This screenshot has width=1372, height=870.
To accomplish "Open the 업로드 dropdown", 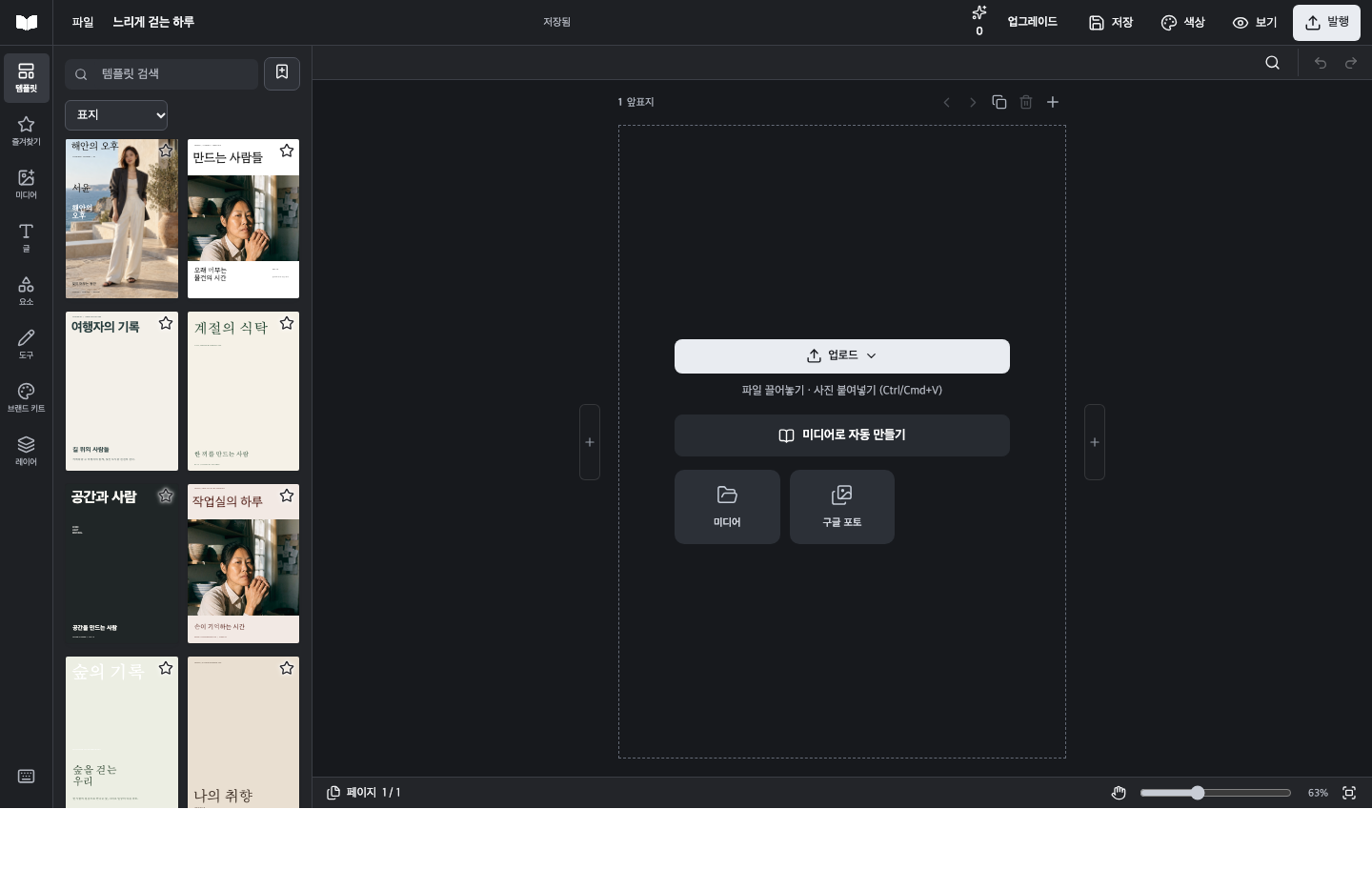I will pyautogui.click(x=842, y=356).
